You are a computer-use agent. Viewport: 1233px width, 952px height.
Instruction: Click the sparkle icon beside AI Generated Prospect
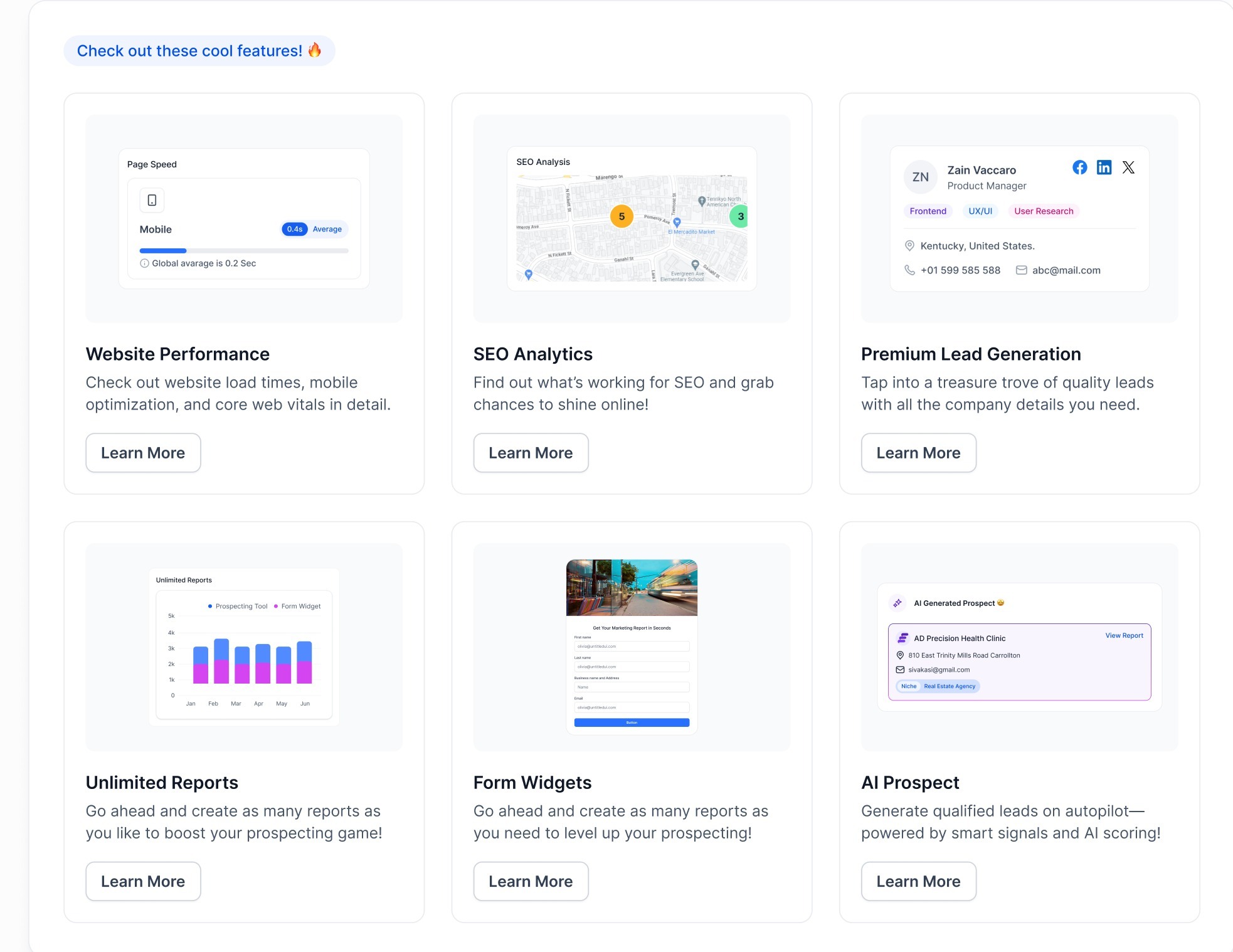(x=897, y=603)
